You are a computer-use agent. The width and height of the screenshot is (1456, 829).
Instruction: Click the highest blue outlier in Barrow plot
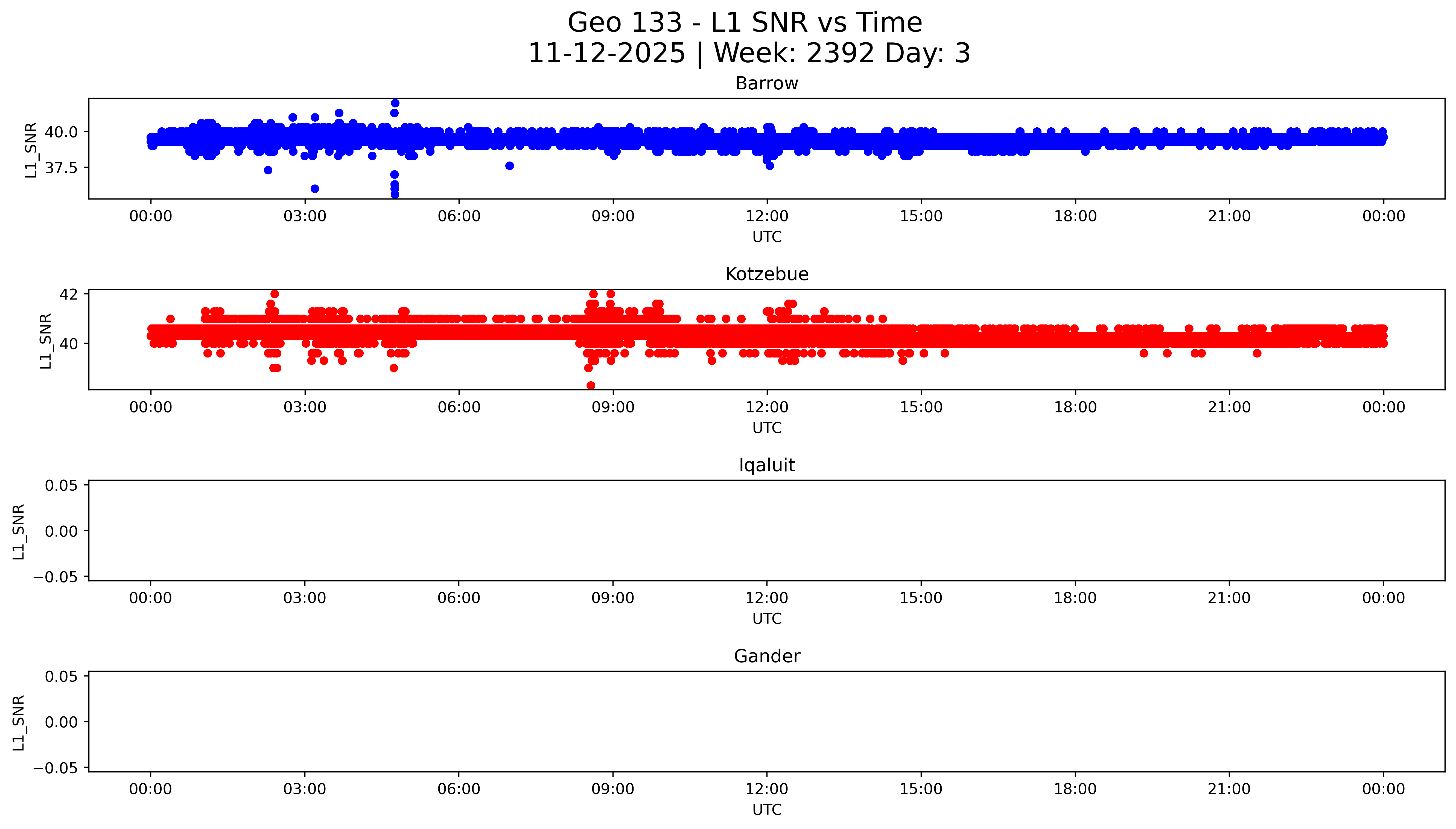click(395, 104)
